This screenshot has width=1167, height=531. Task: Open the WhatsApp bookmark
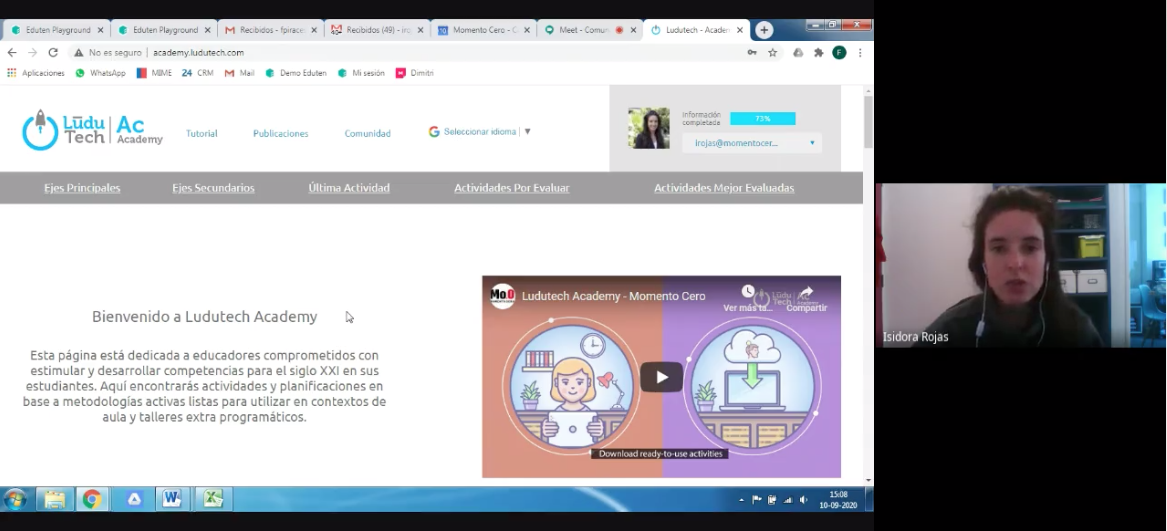[x=100, y=73]
